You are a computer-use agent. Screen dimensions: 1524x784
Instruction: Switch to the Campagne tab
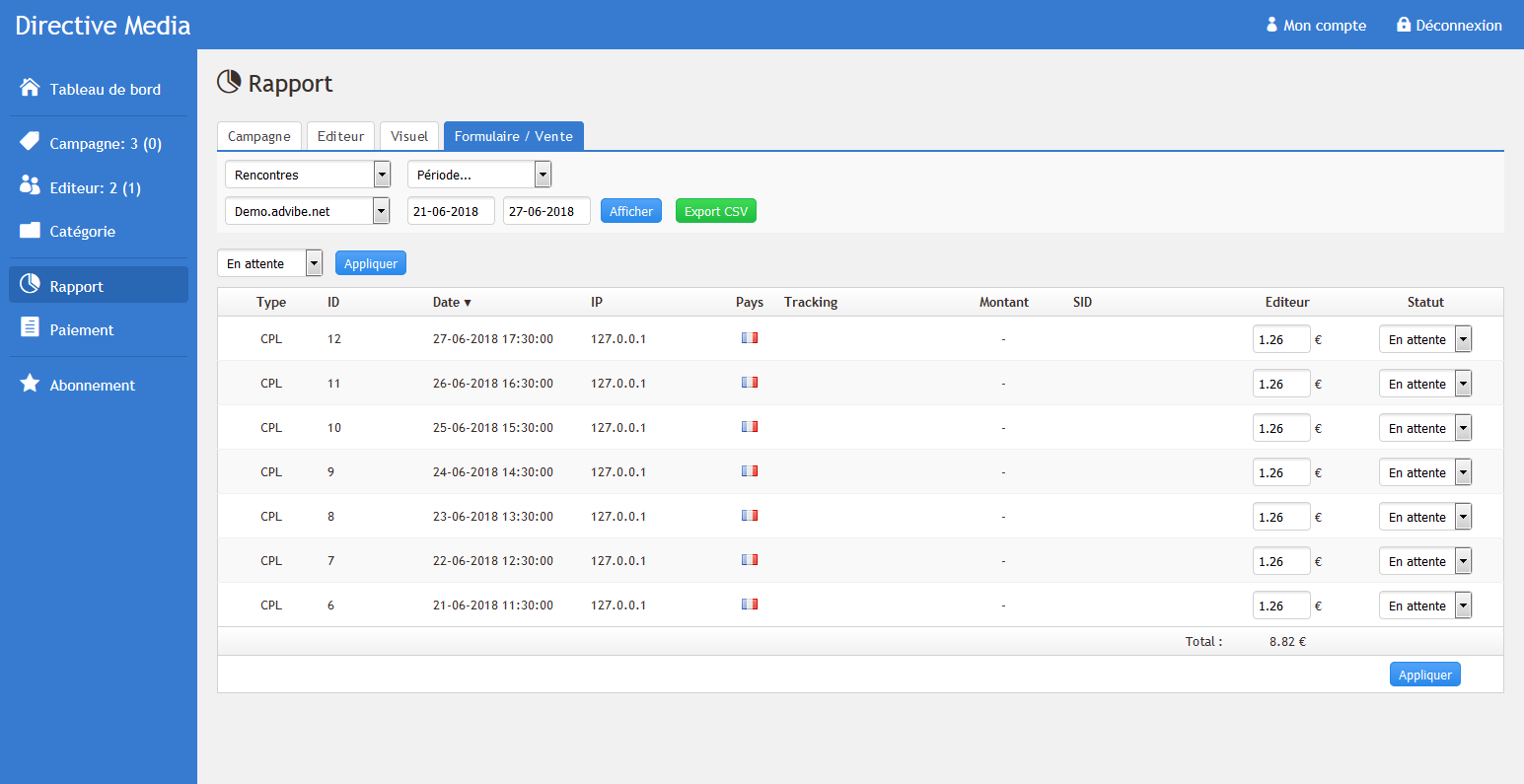pyautogui.click(x=259, y=136)
